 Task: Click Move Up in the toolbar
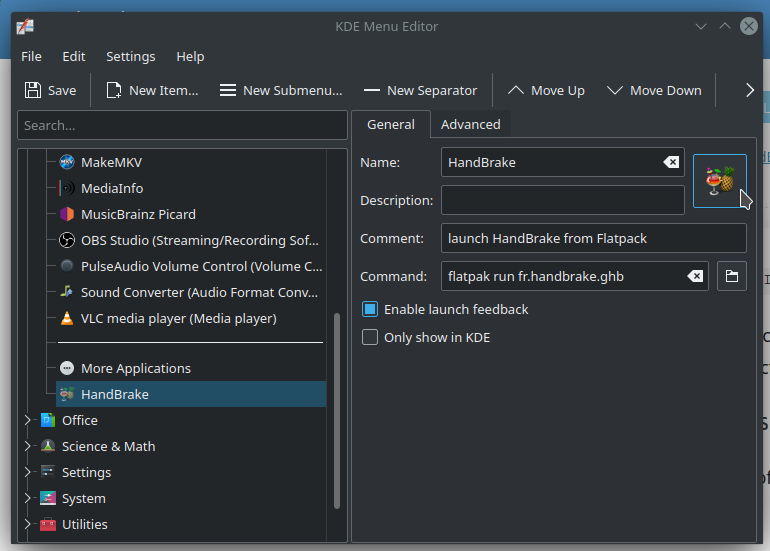coord(546,90)
